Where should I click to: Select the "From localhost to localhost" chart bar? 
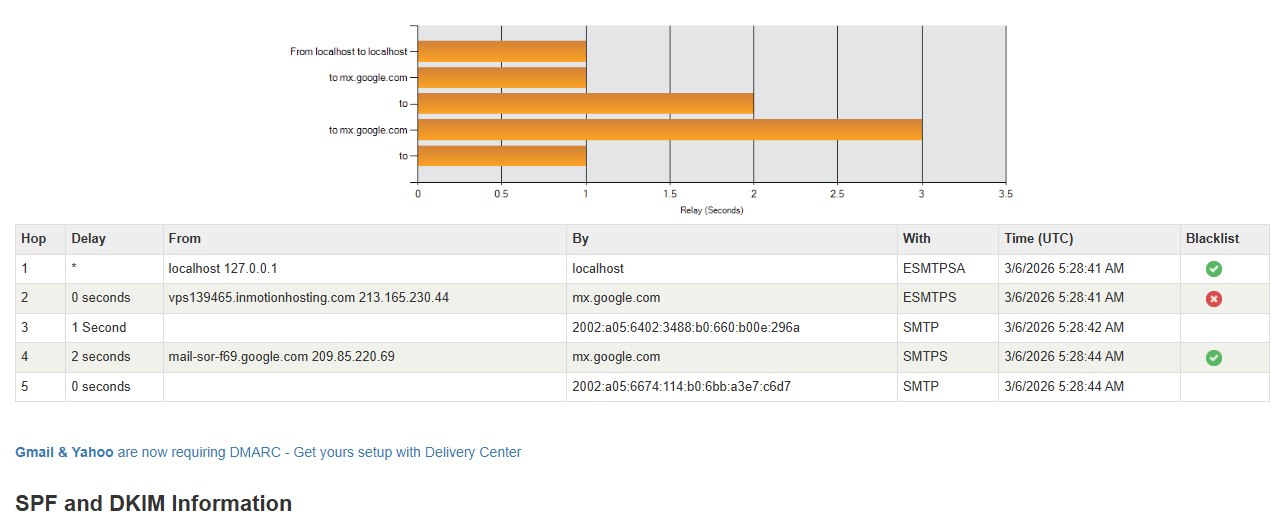tap(501, 51)
